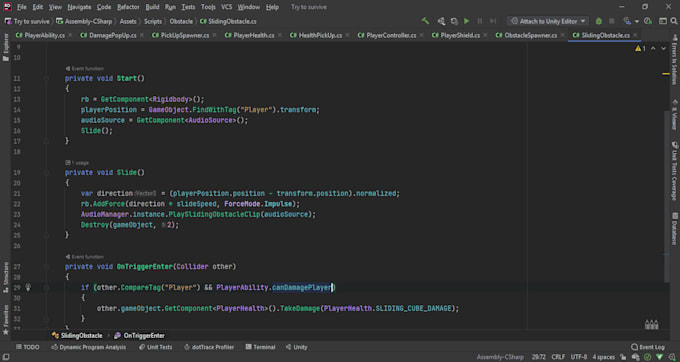The width and height of the screenshot is (680, 362).
Task: Open the Edit menu
Action: (x=38, y=7)
